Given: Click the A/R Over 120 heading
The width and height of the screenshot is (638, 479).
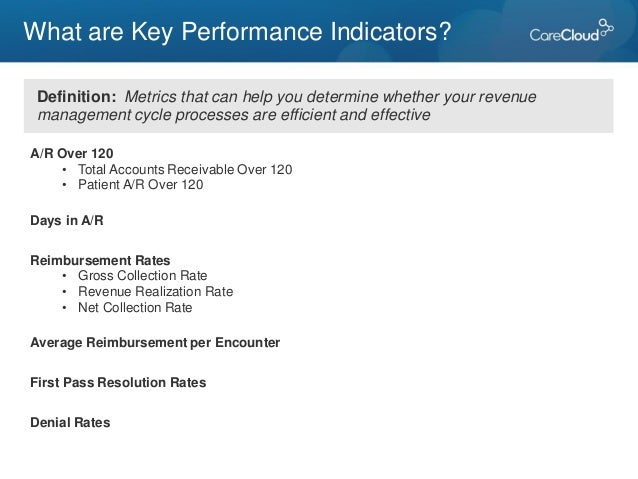Looking at the screenshot, I should 72,153.
